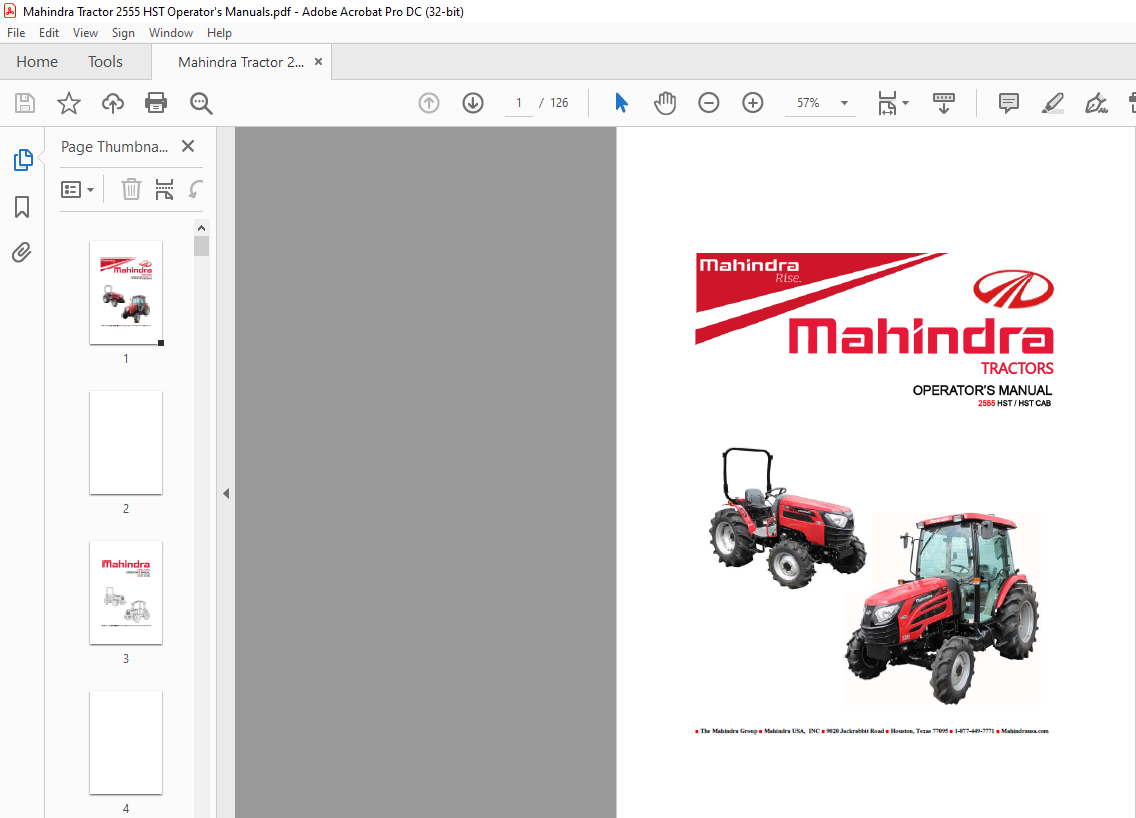The image size is (1136, 818).
Task: Choose the Hand pan tool
Action: pyautogui.click(x=664, y=103)
